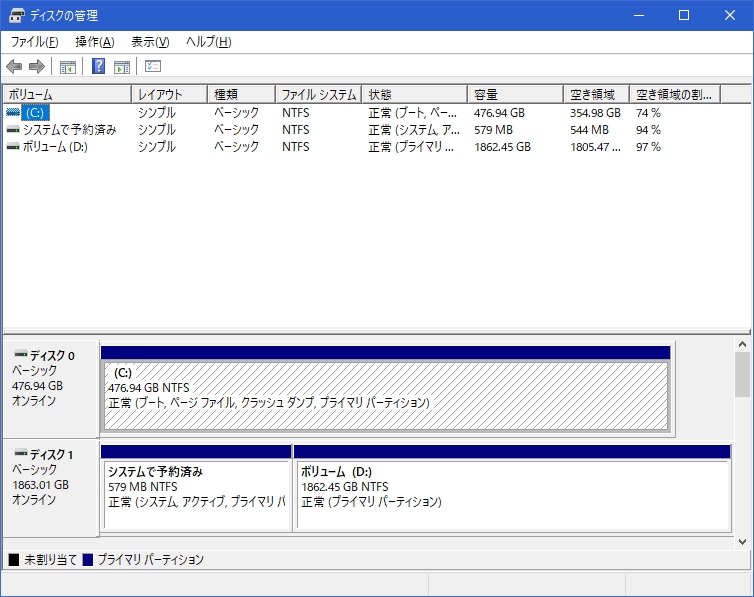
Task: Close the Disk Management window
Action: [x=729, y=15]
